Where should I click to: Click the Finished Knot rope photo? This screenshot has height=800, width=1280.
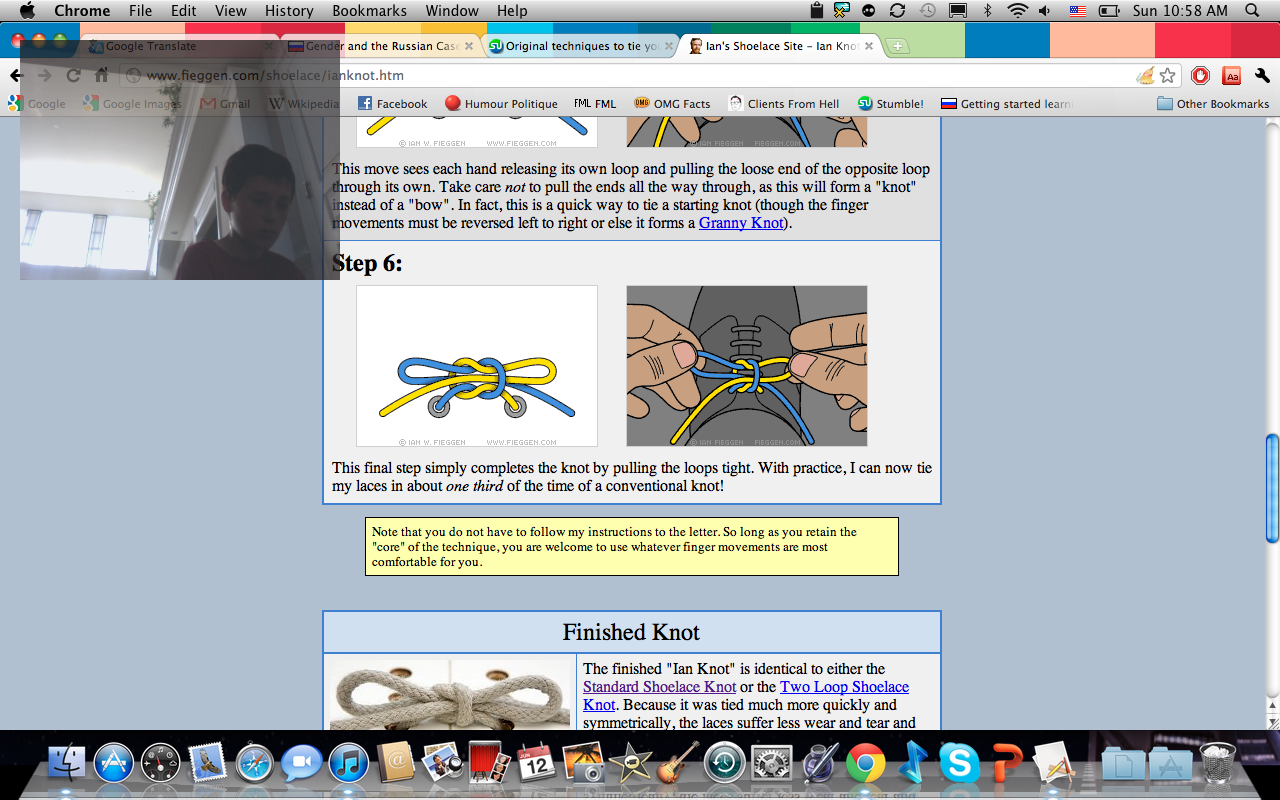[450, 694]
